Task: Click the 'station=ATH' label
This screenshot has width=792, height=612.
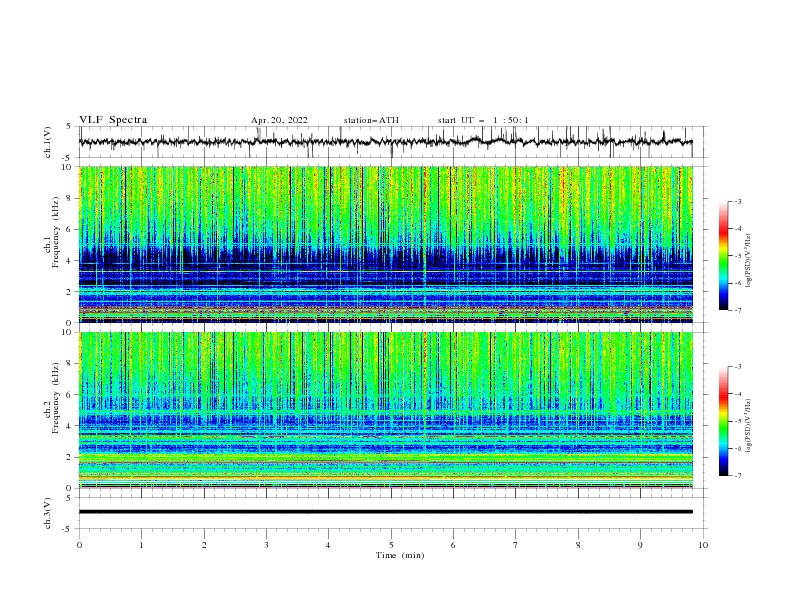Action: 371,120
